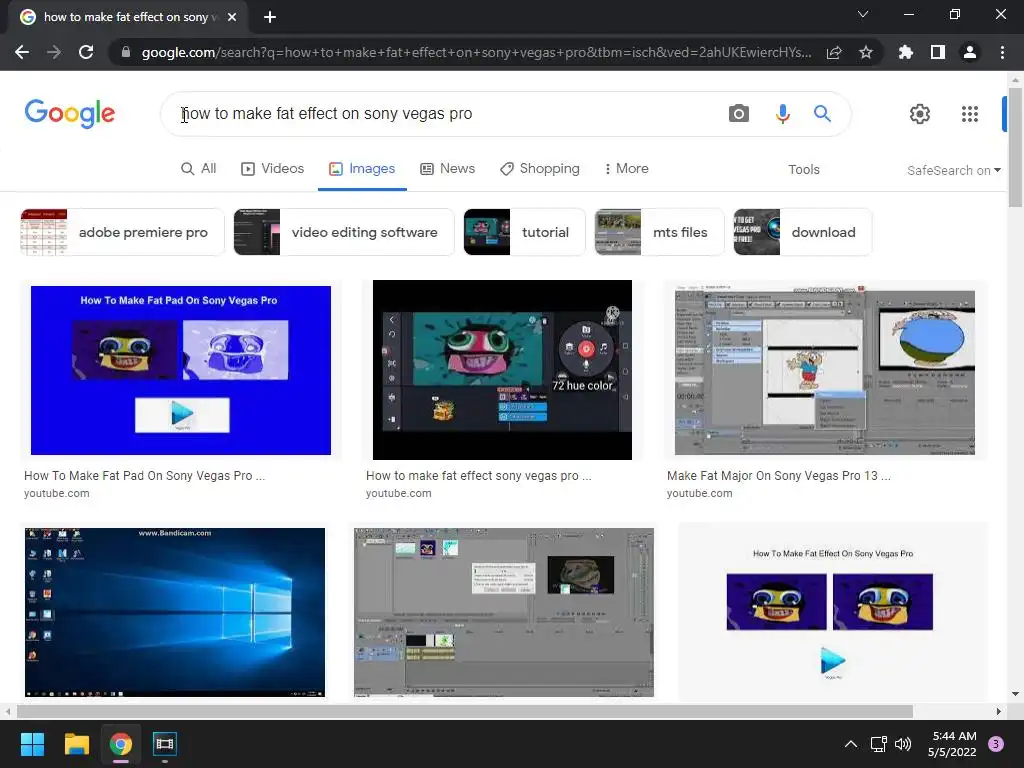Reload the current page
This screenshot has width=1024, height=768.
86,52
